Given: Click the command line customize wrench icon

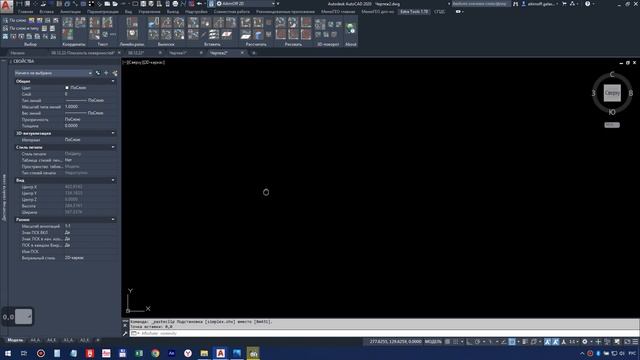Looking at the screenshot, I should coord(125,333).
